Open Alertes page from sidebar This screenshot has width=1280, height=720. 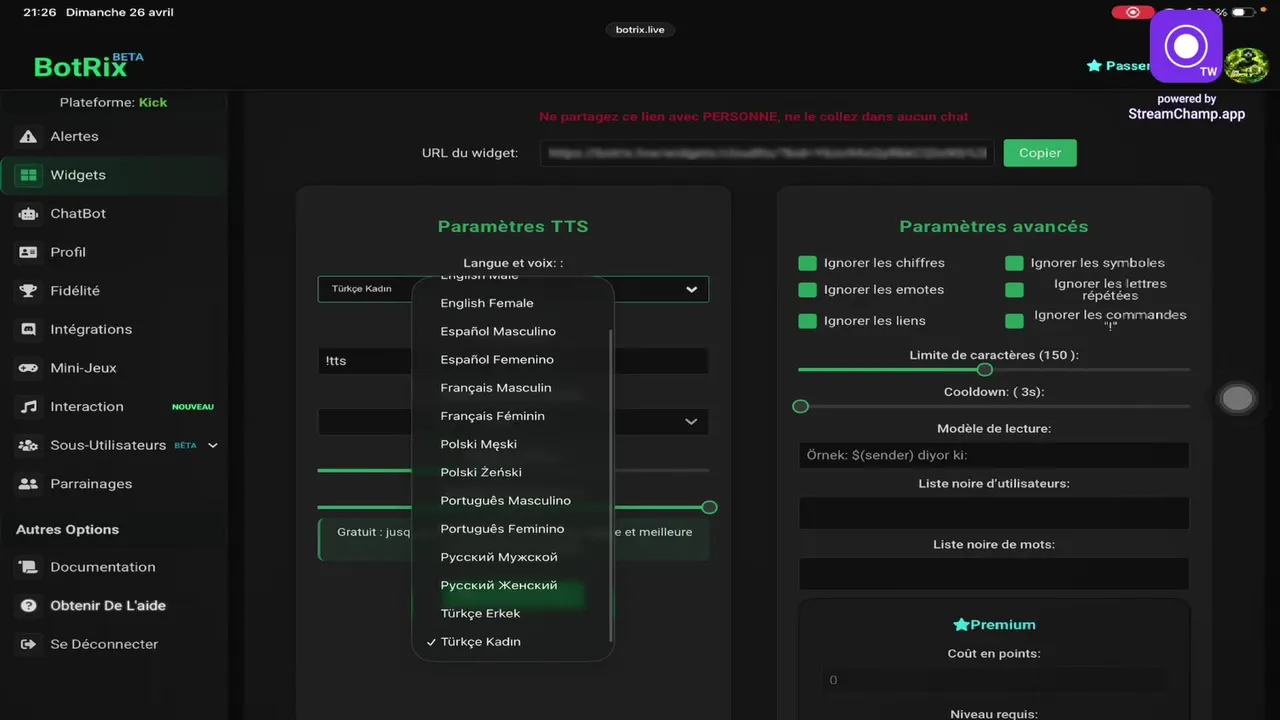tap(74, 136)
